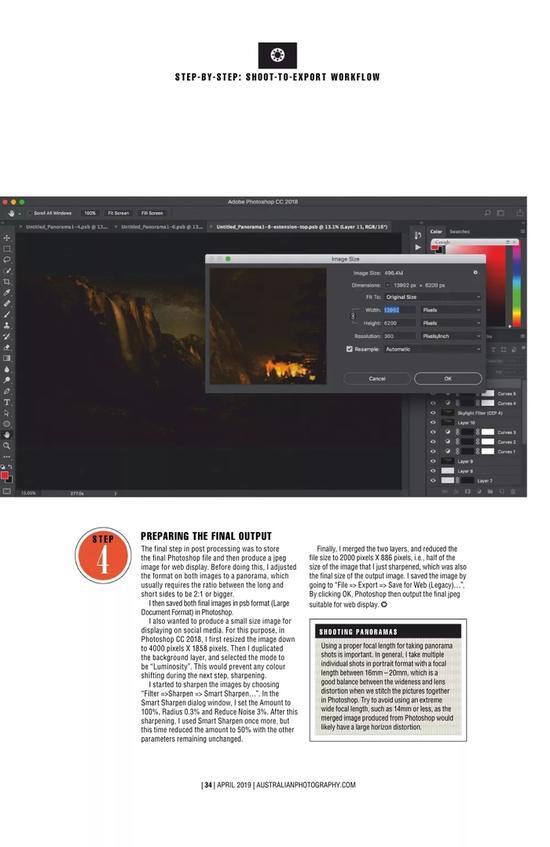Switch to the Swatches panel tab

459,231
